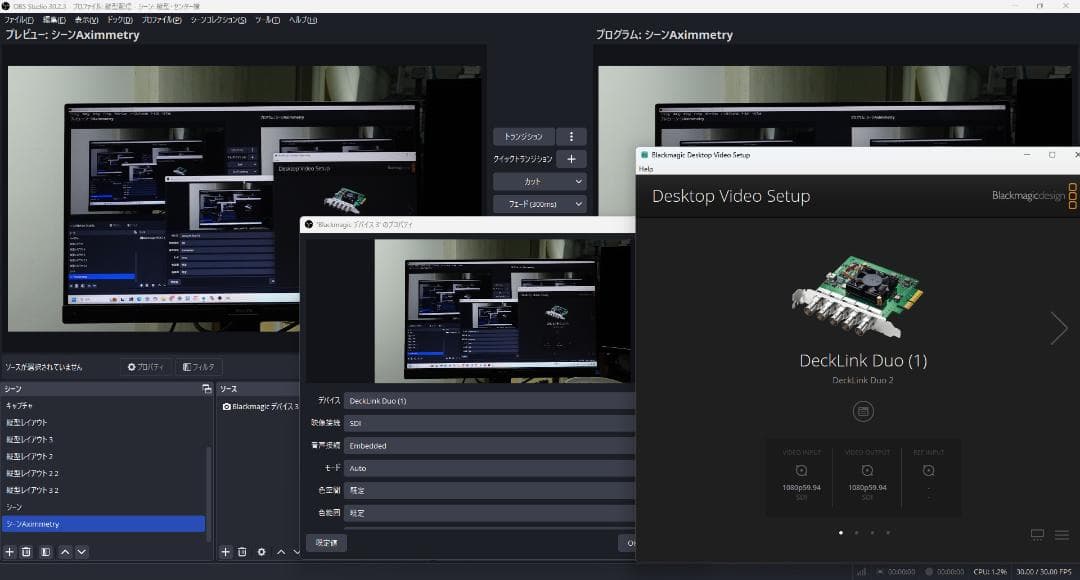This screenshot has width=1080, height=580.
Task: Open the プロファイル(P) menu
Action: pyautogui.click(x=161, y=20)
